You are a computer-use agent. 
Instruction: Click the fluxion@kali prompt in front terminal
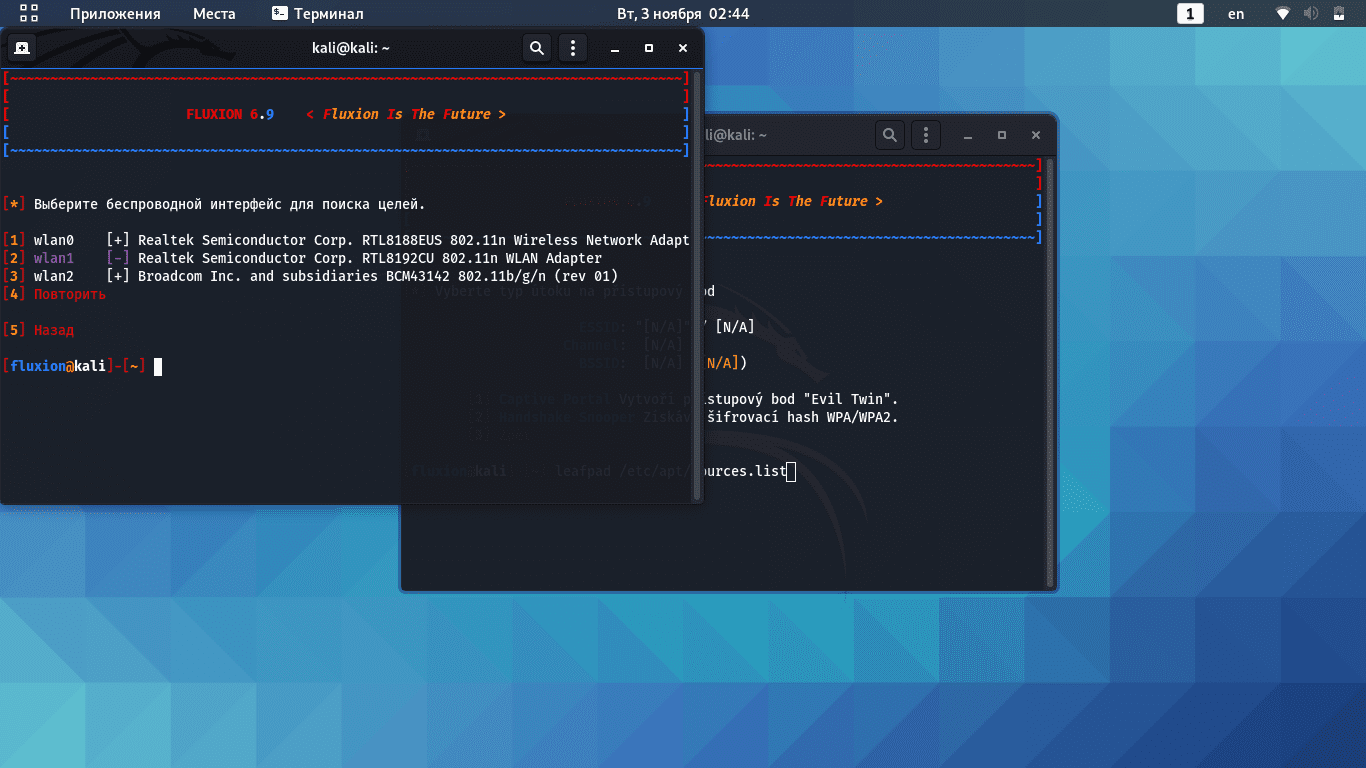tap(74, 366)
